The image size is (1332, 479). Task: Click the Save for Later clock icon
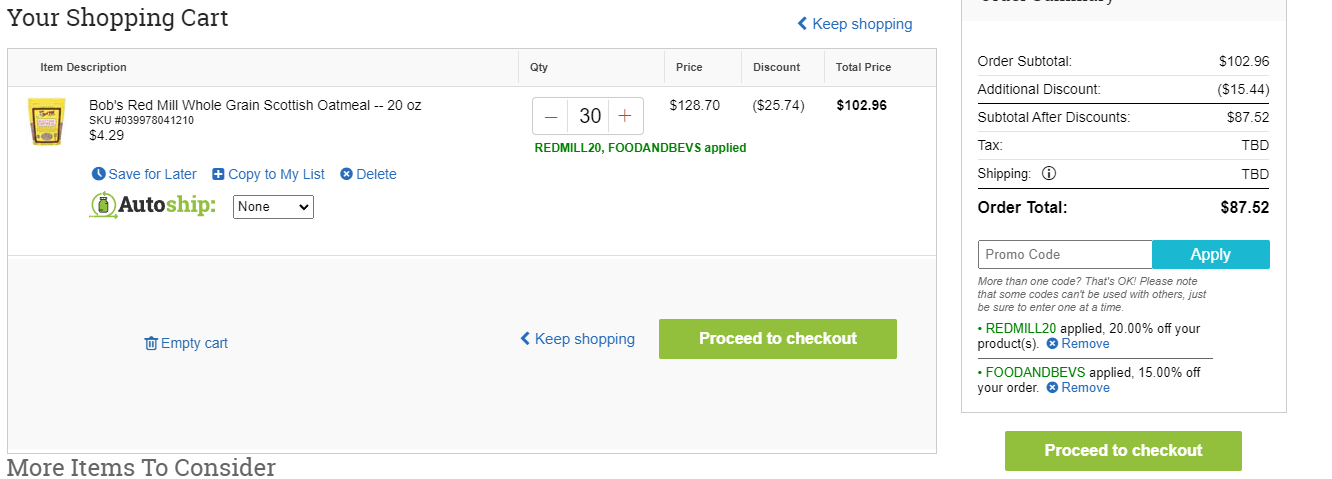click(x=98, y=174)
